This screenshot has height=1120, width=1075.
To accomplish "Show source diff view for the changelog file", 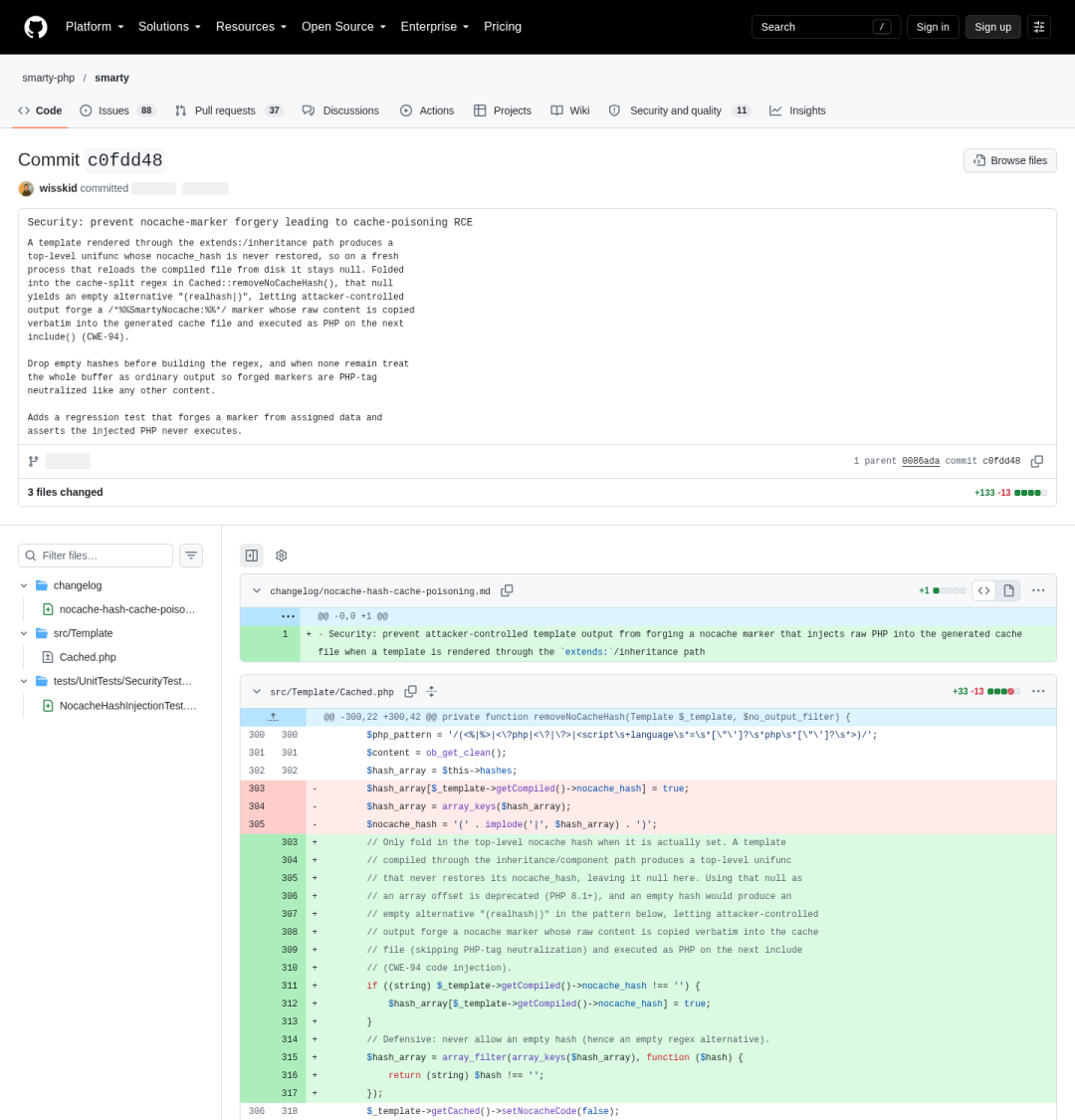I will pyautogui.click(x=984, y=590).
